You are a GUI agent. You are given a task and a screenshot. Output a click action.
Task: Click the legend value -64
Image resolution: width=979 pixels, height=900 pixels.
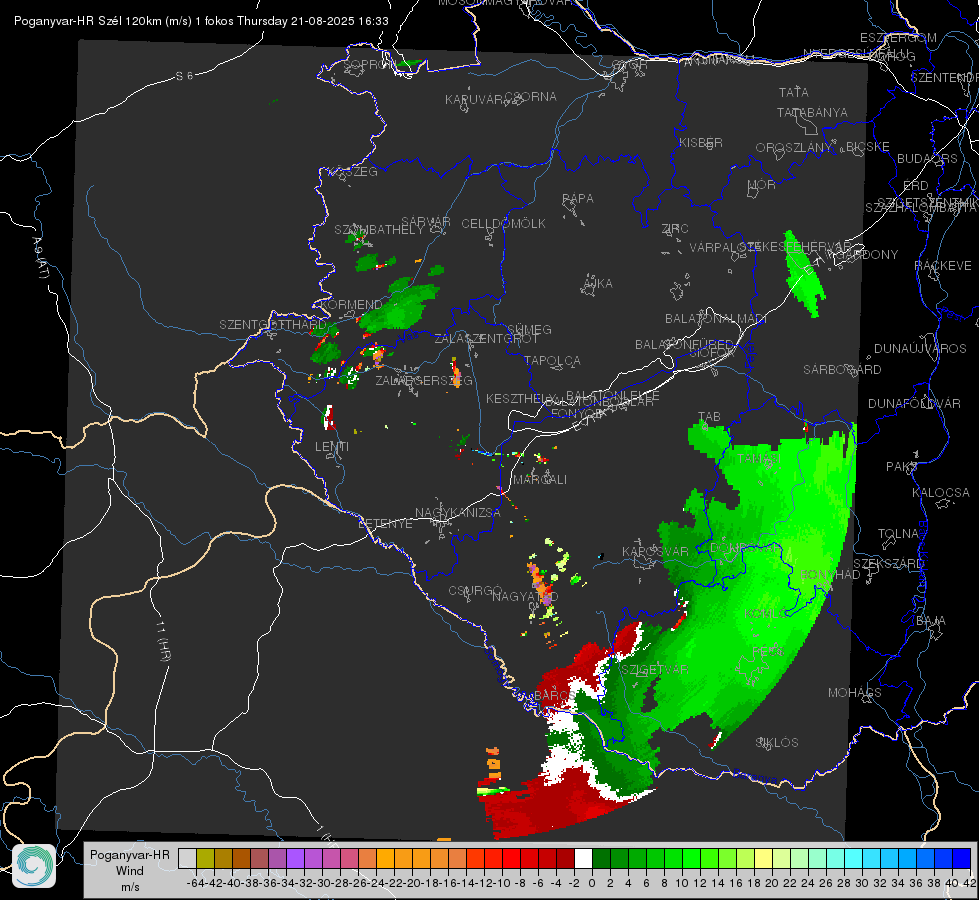point(195,883)
